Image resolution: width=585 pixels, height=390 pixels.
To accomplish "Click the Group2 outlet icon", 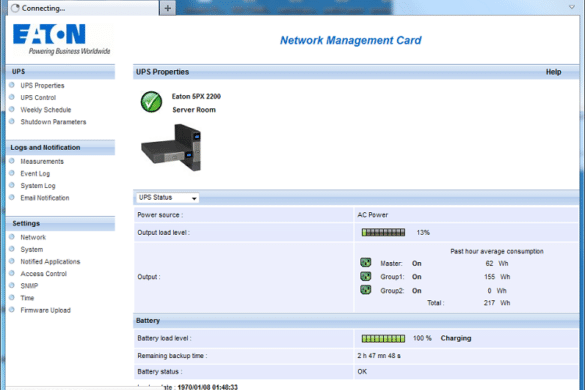I will [366, 290].
